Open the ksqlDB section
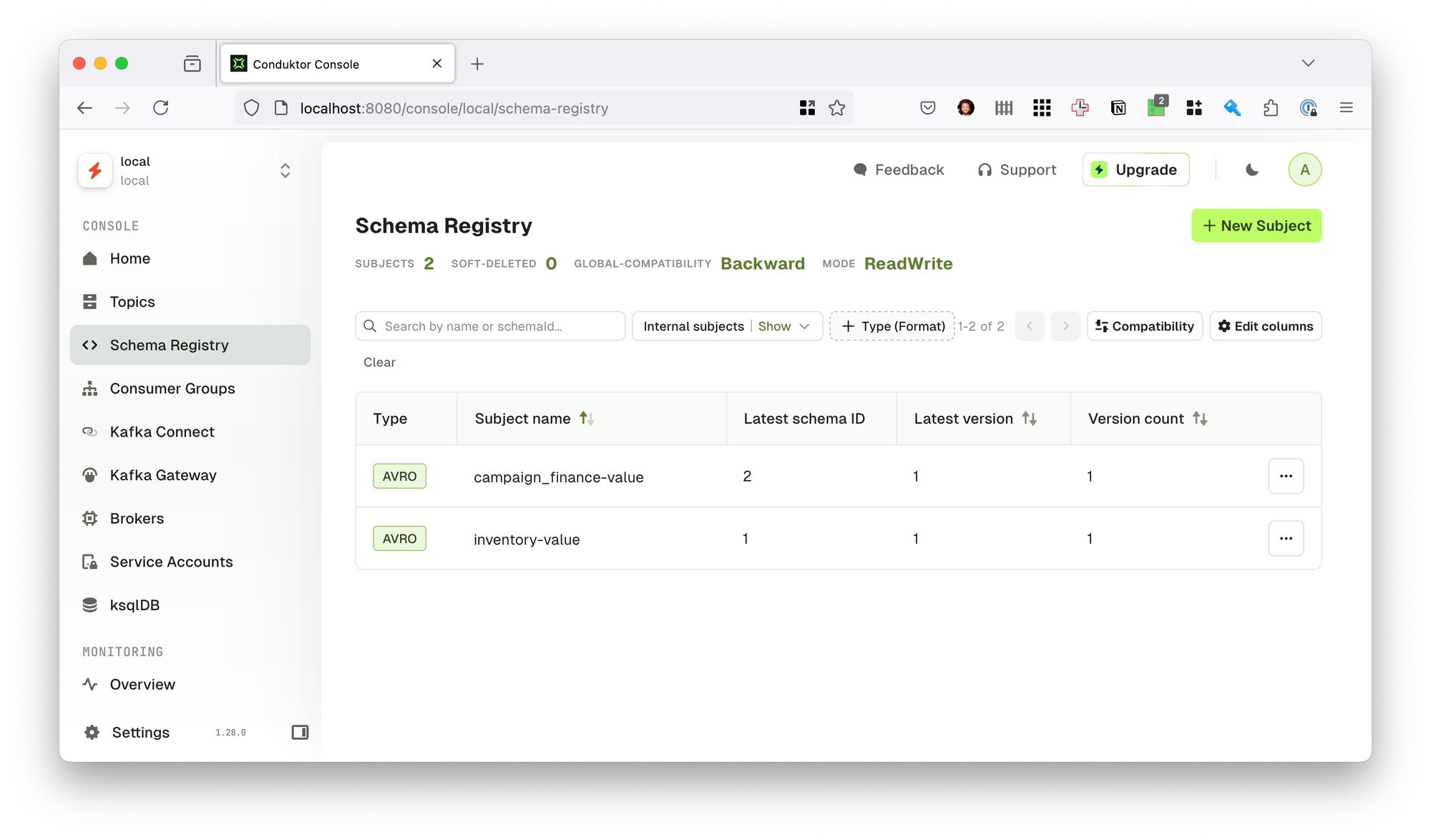Image resolution: width=1431 pixels, height=840 pixels. 135,605
